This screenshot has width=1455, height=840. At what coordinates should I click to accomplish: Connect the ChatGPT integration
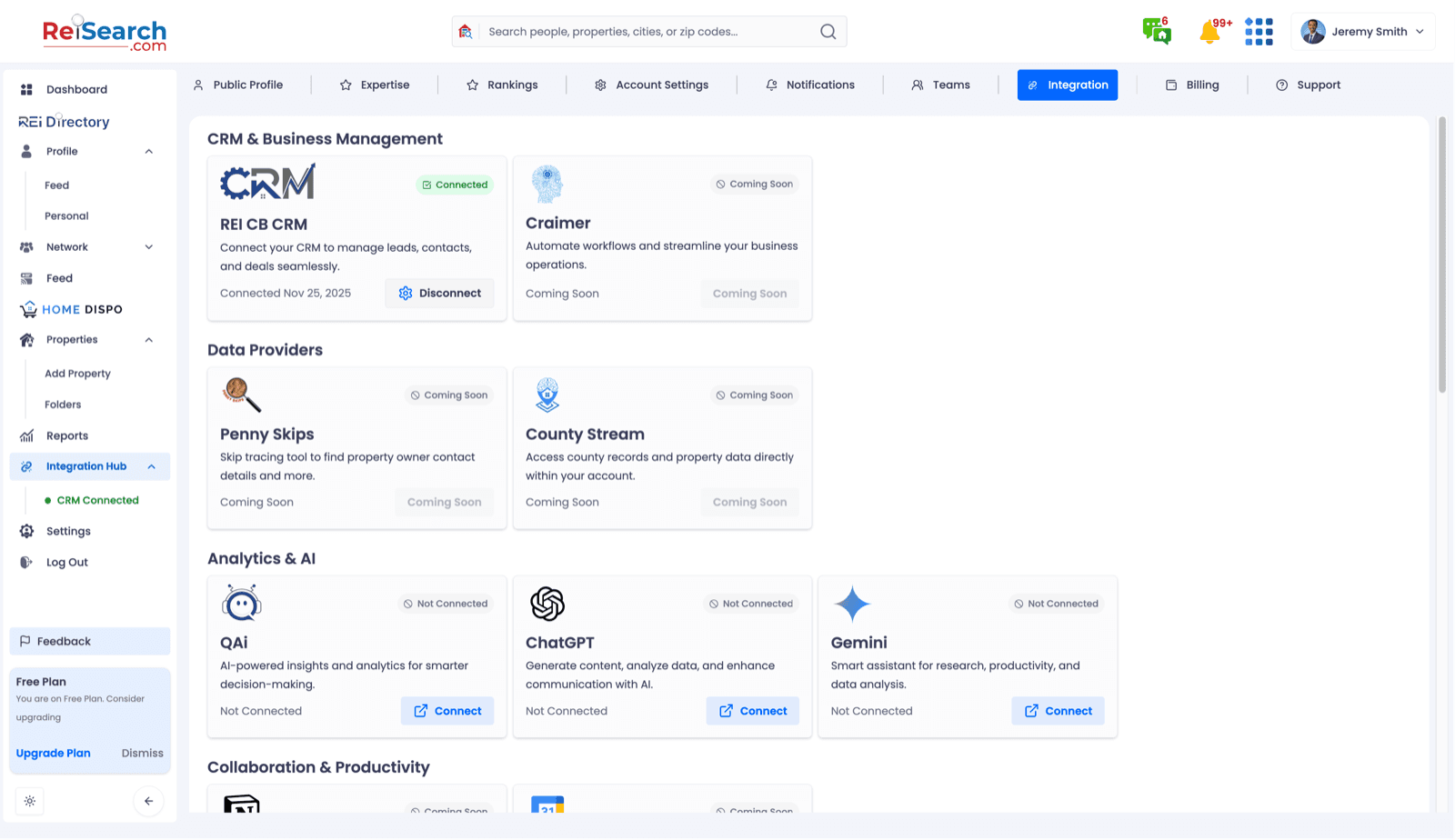753,711
